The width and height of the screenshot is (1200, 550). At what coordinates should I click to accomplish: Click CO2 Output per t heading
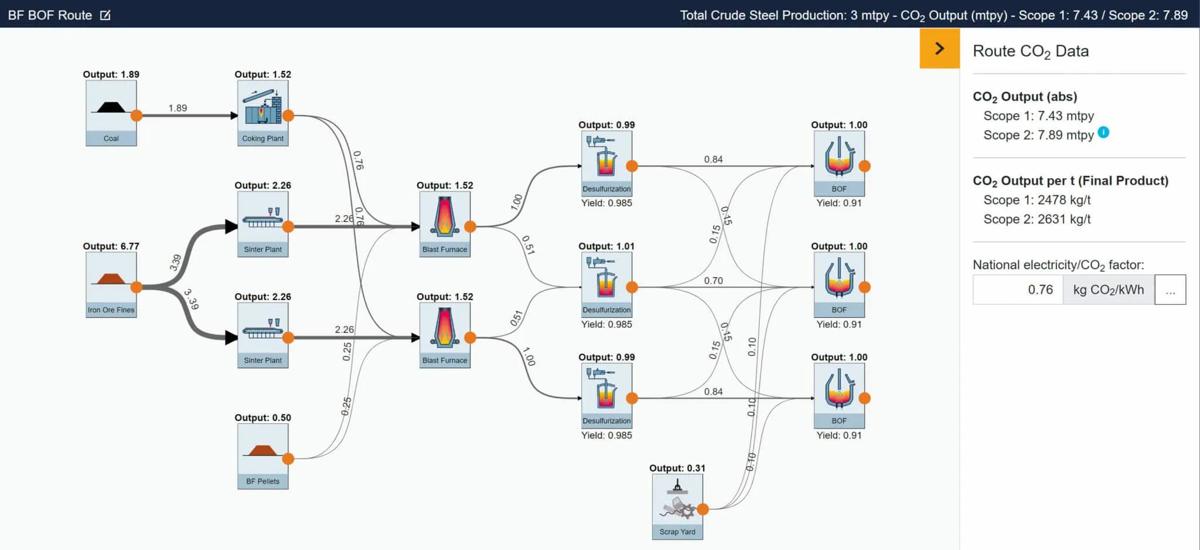[1071, 181]
